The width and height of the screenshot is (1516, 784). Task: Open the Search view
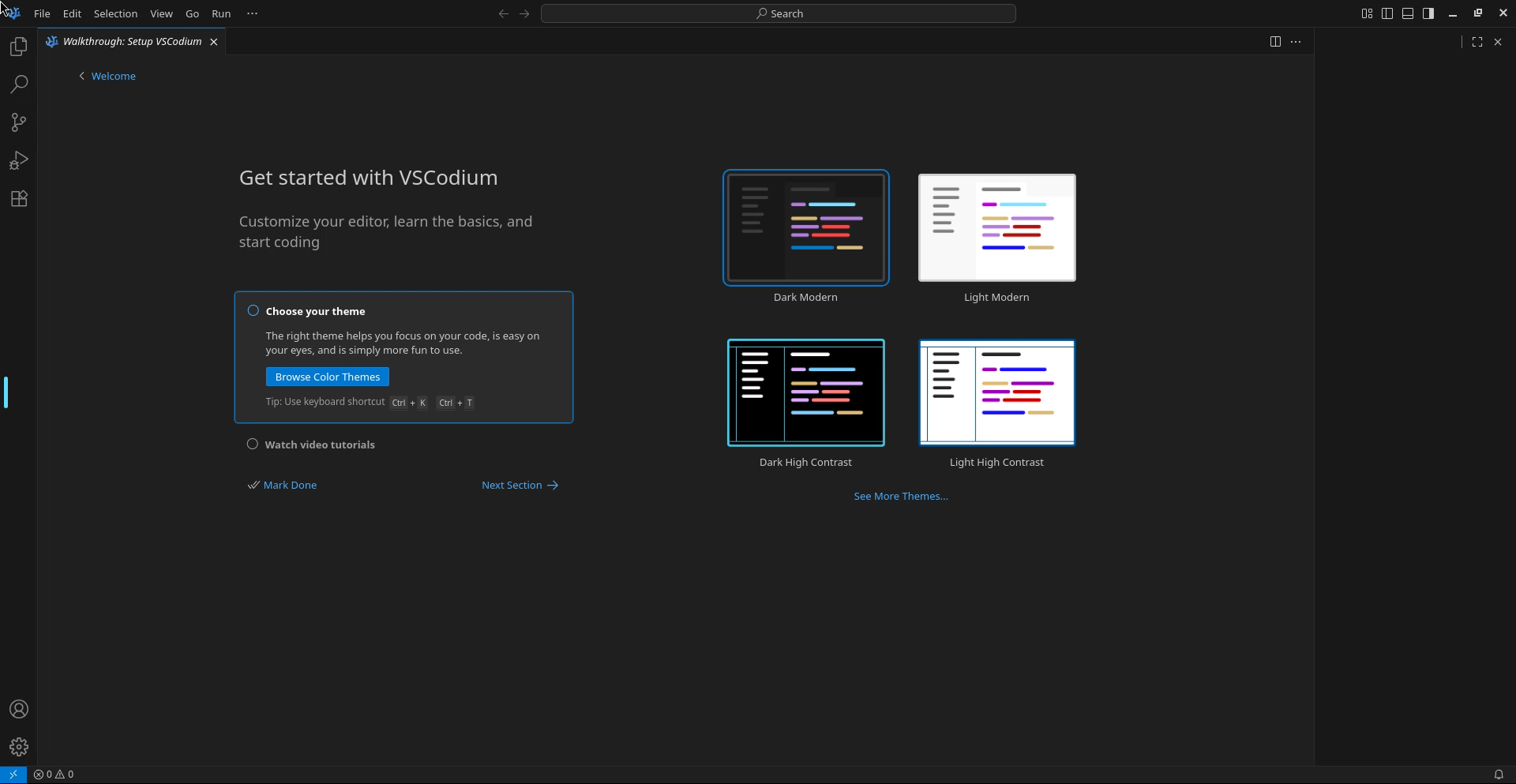[18, 84]
